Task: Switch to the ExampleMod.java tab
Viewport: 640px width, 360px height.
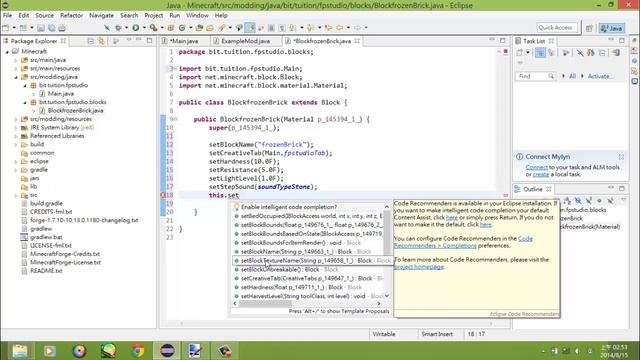Action: 245,41
